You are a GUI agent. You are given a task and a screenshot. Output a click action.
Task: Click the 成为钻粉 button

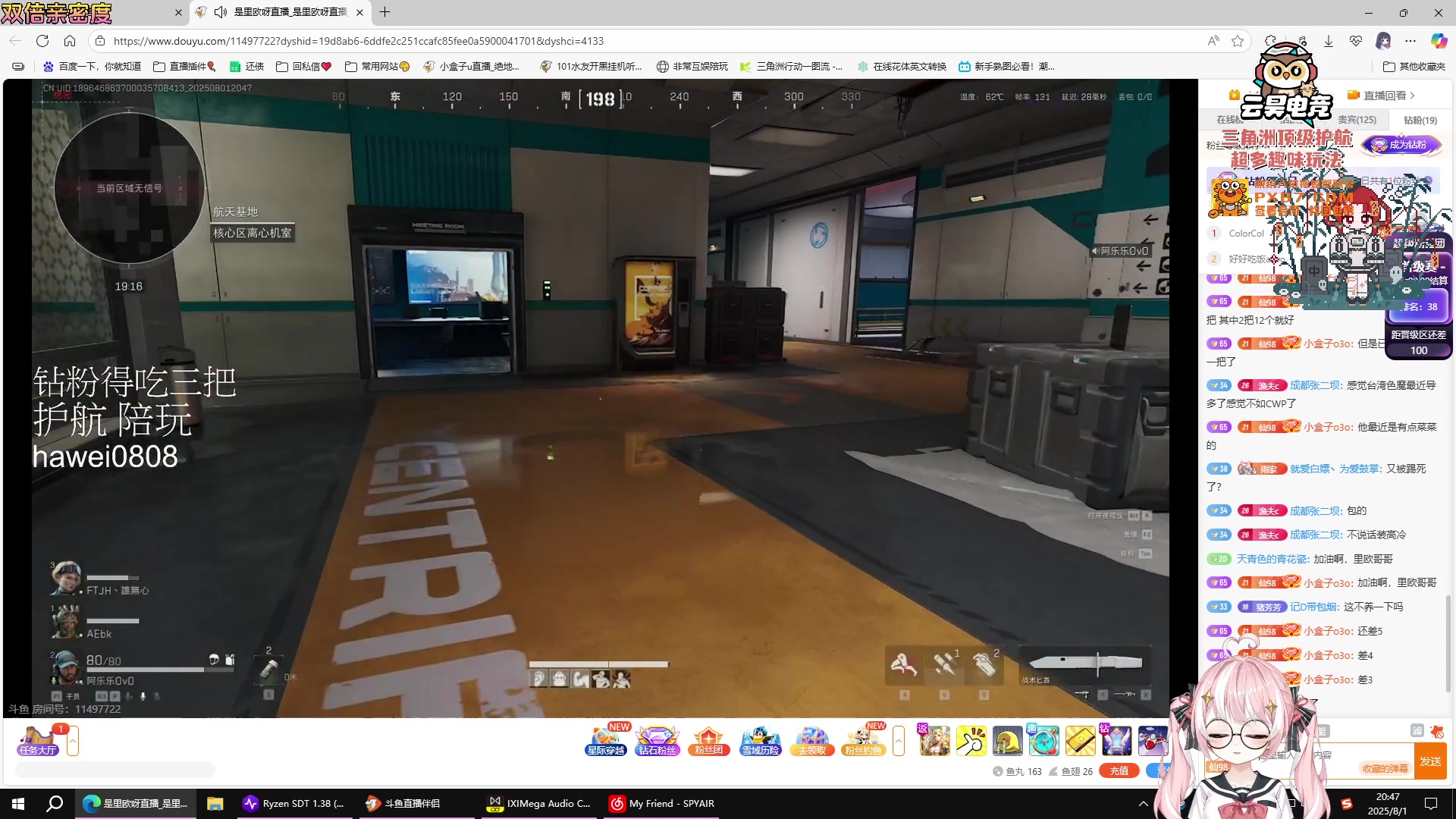coord(1401,145)
